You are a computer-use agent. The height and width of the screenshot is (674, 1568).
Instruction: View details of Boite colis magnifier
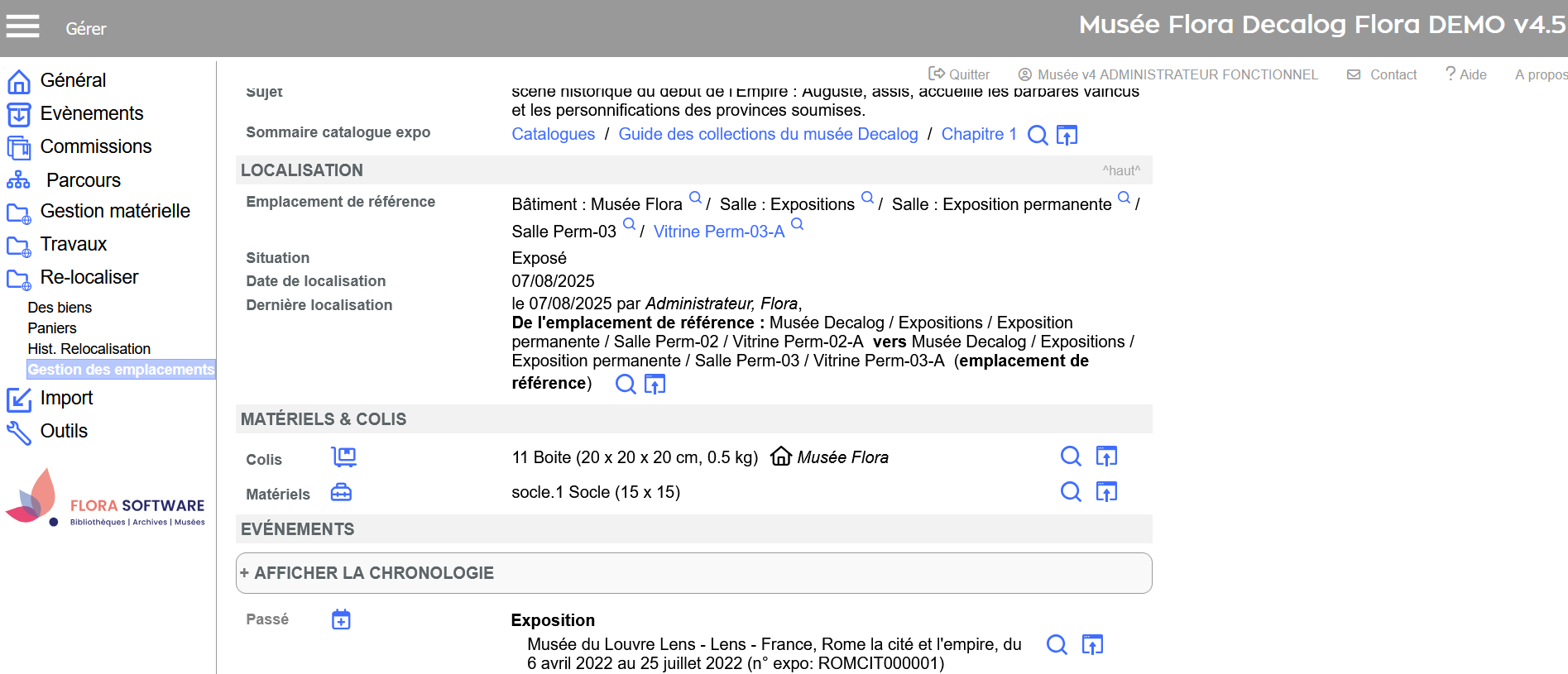click(x=1071, y=457)
